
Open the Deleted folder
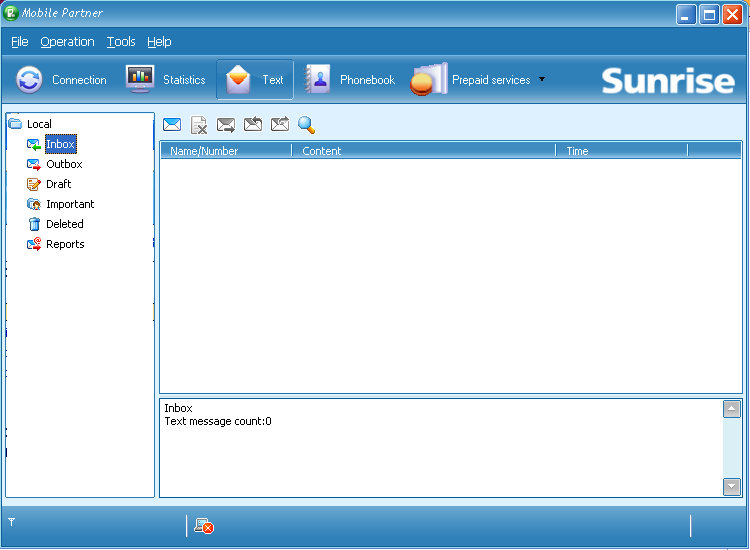click(65, 224)
